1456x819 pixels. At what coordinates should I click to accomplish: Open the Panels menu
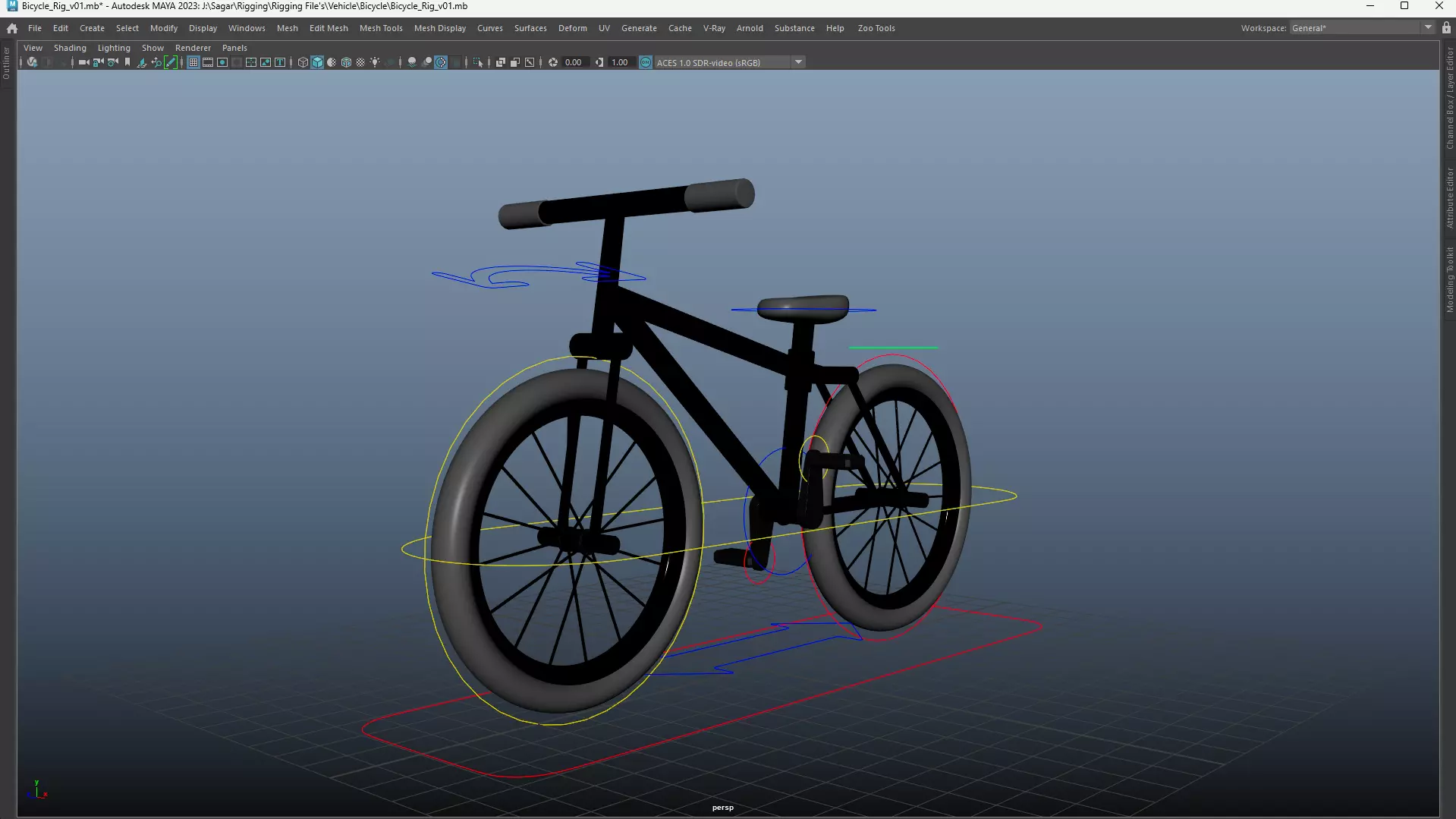click(x=234, y=48)
